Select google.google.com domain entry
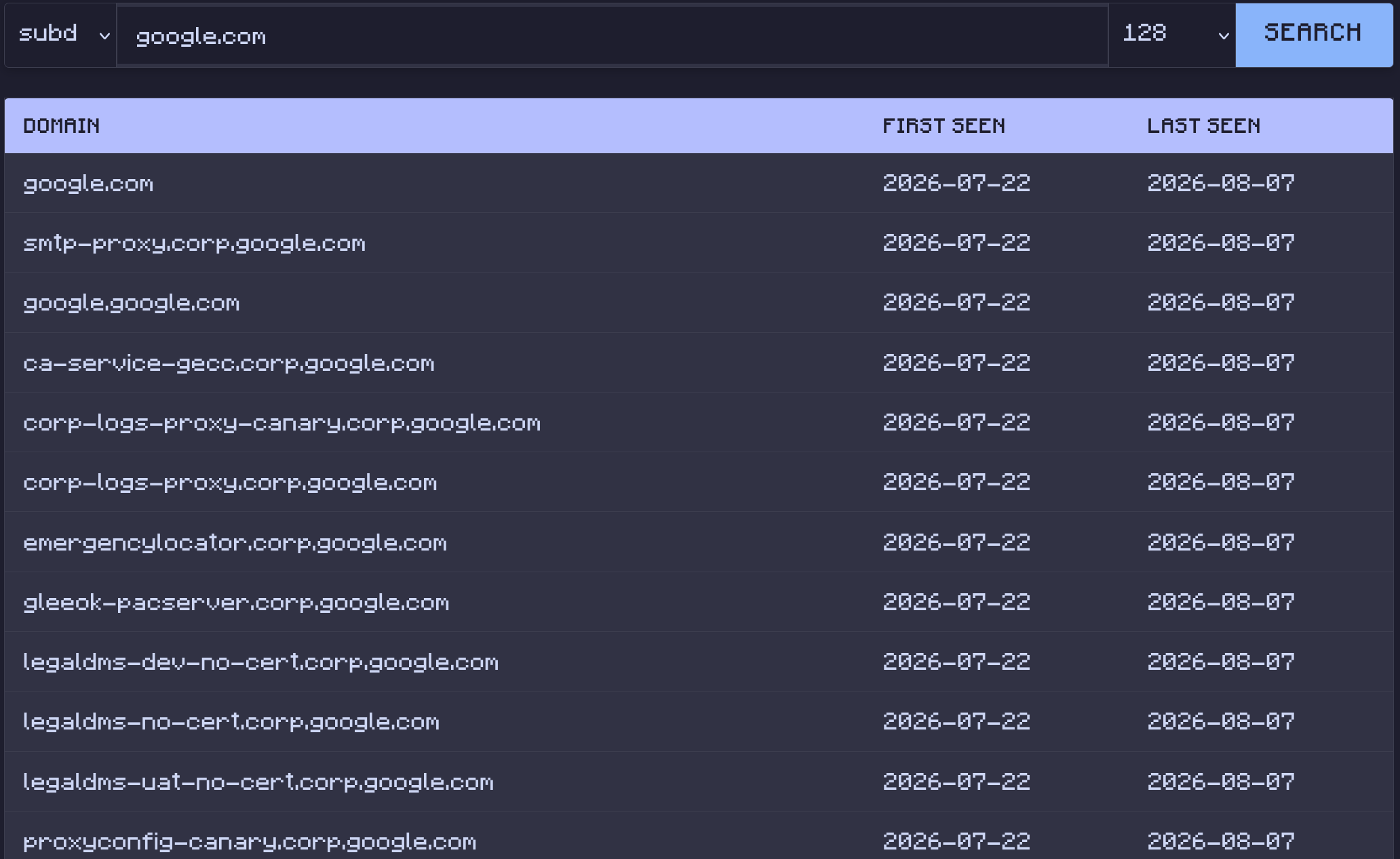Image resolution: width=1400 pixels, height=859 pixels. pos(132,303)
